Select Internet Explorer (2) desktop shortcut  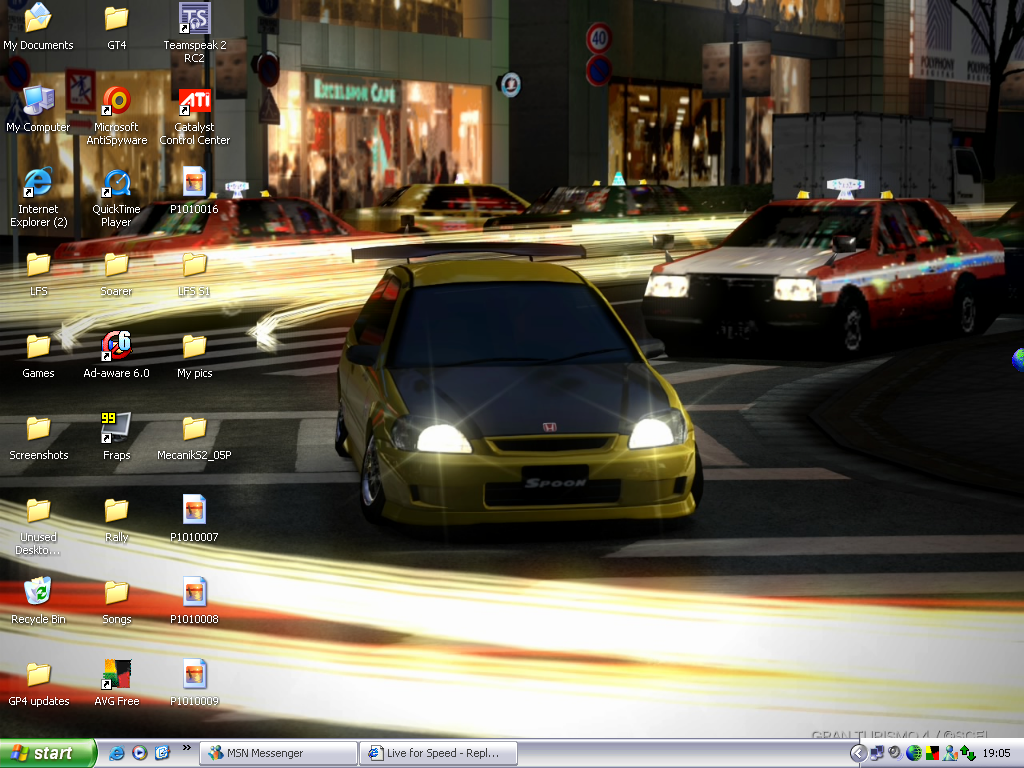pos(38,197)
